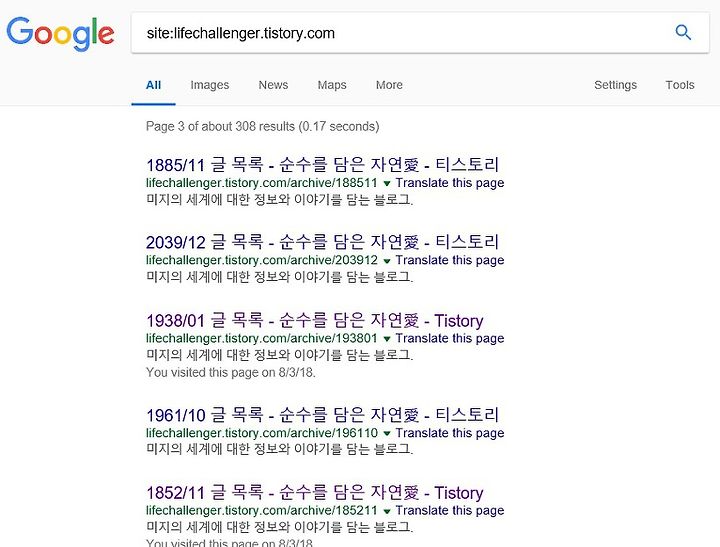Select the All tab
The width and height of the screenshot is (720, 547).
coord(153,85)
